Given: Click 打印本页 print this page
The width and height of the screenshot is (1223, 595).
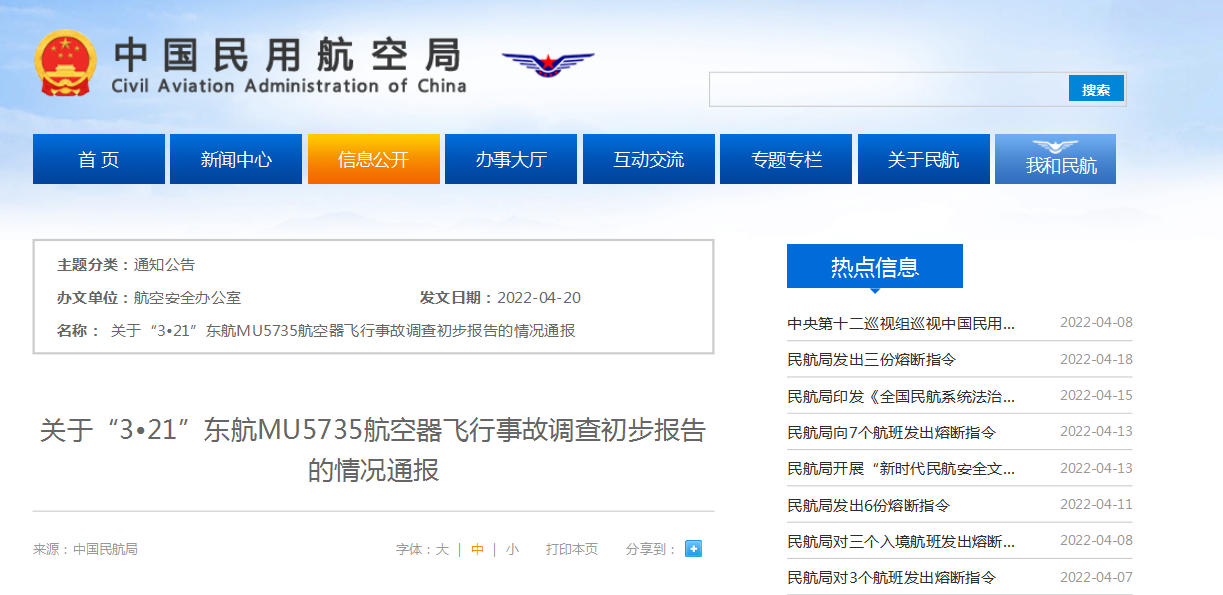Looking at the screenshot, I should [x=572, y=549].
